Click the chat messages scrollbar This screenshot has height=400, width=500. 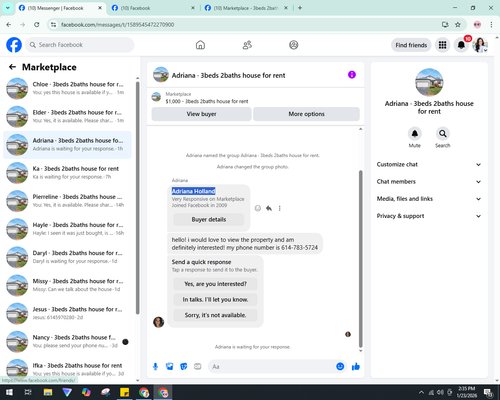pos(360,259)
